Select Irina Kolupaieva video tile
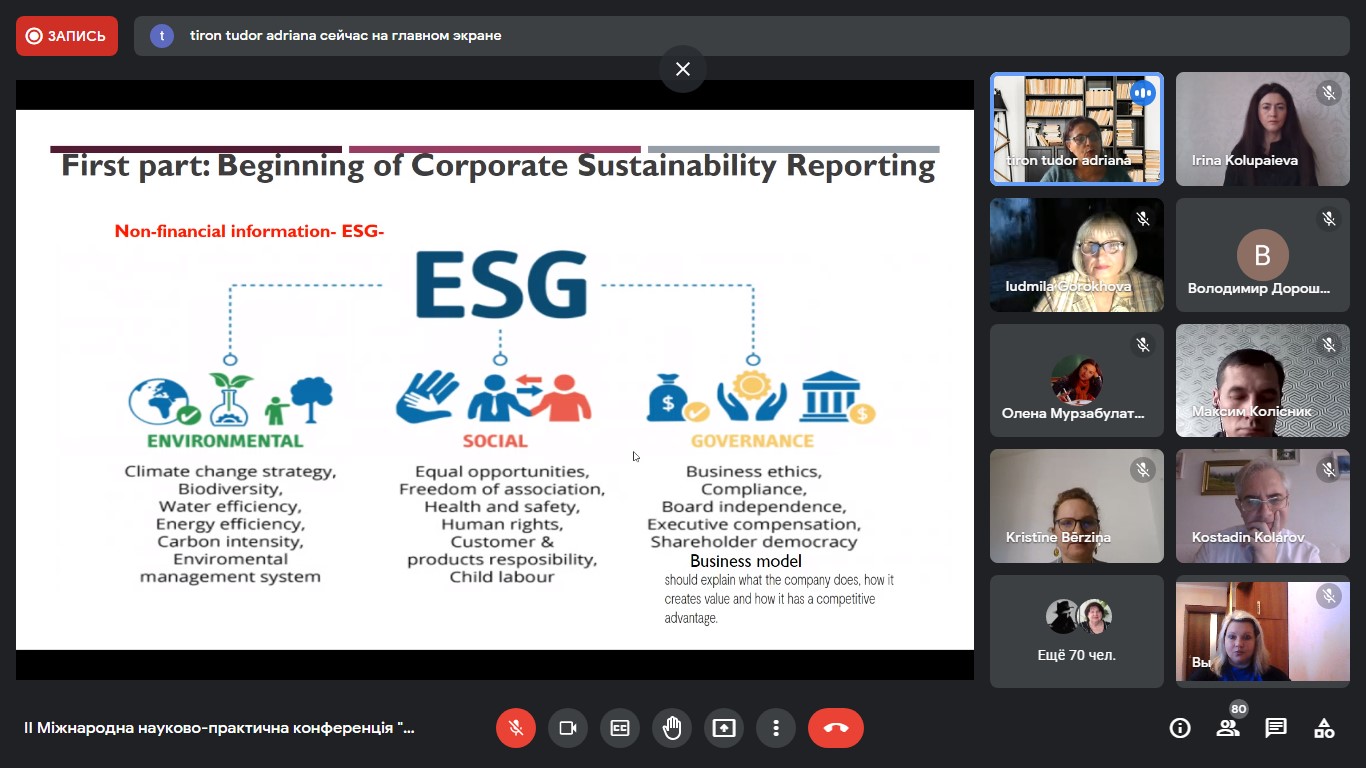 click(1262, 129)
